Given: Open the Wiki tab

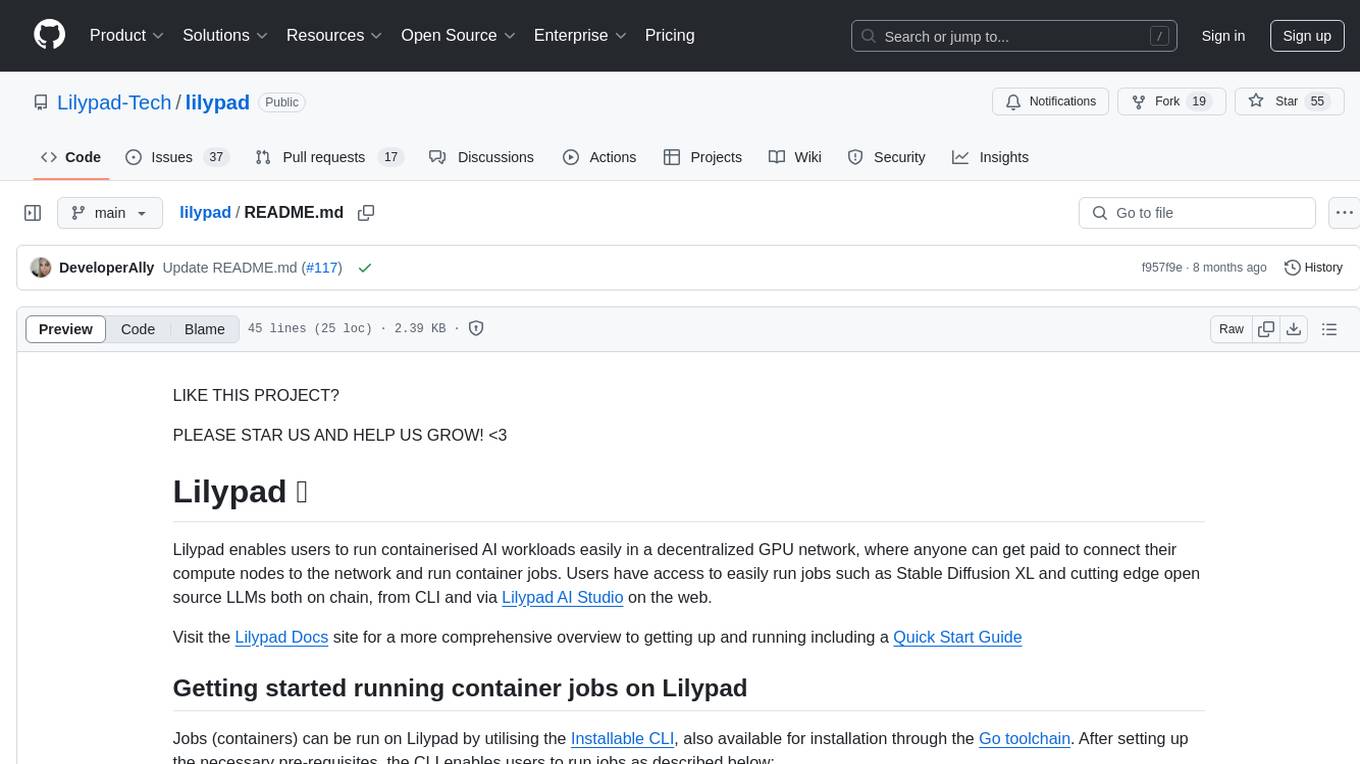Looking at the screenshot, I should coord(795,157).
